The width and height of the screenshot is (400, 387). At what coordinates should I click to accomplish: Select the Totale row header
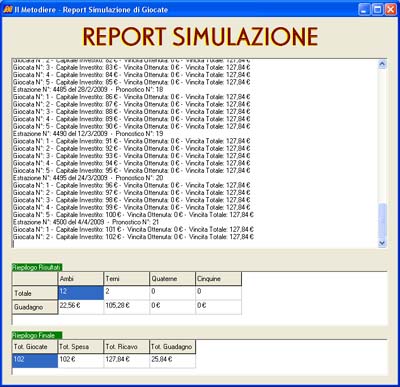pyautogui.click(x=35, y=293)
